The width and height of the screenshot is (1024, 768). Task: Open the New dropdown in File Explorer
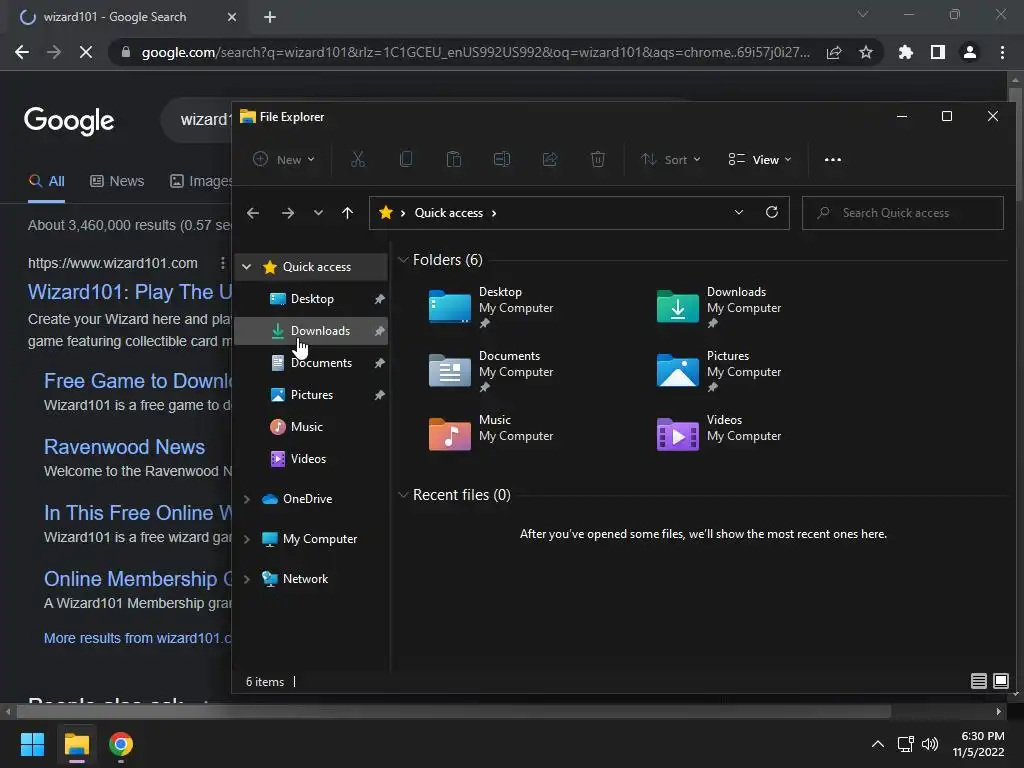pos(284,159)
